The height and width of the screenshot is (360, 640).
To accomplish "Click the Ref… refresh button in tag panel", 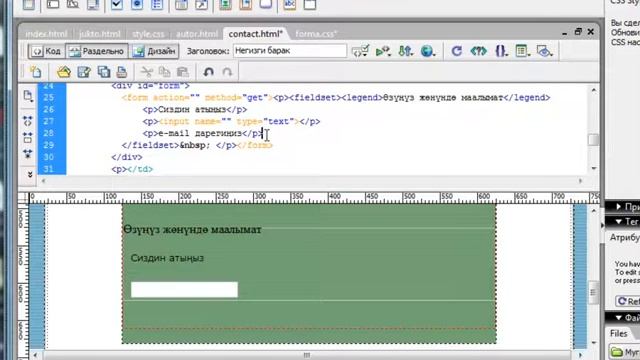I will point(628,301).
